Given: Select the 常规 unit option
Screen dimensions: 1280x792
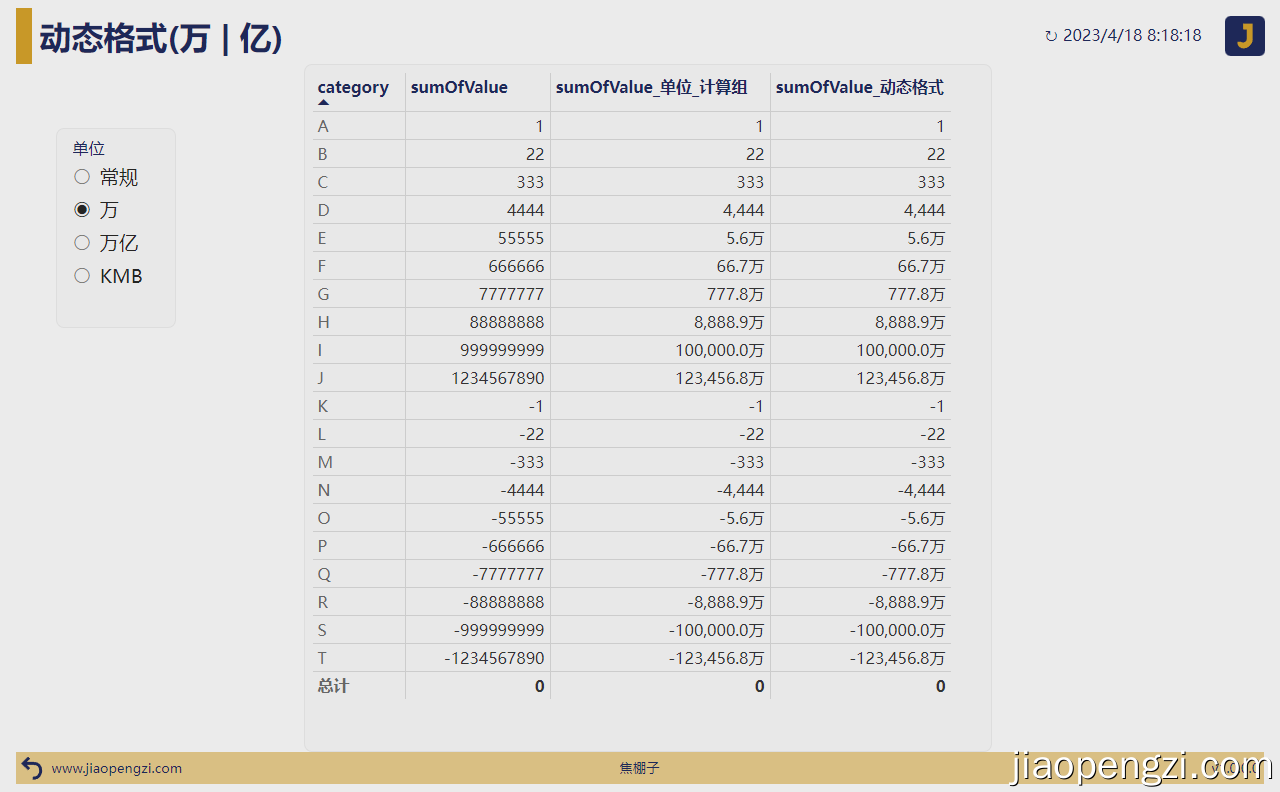Looking at the screenshot, I should 106,177.
